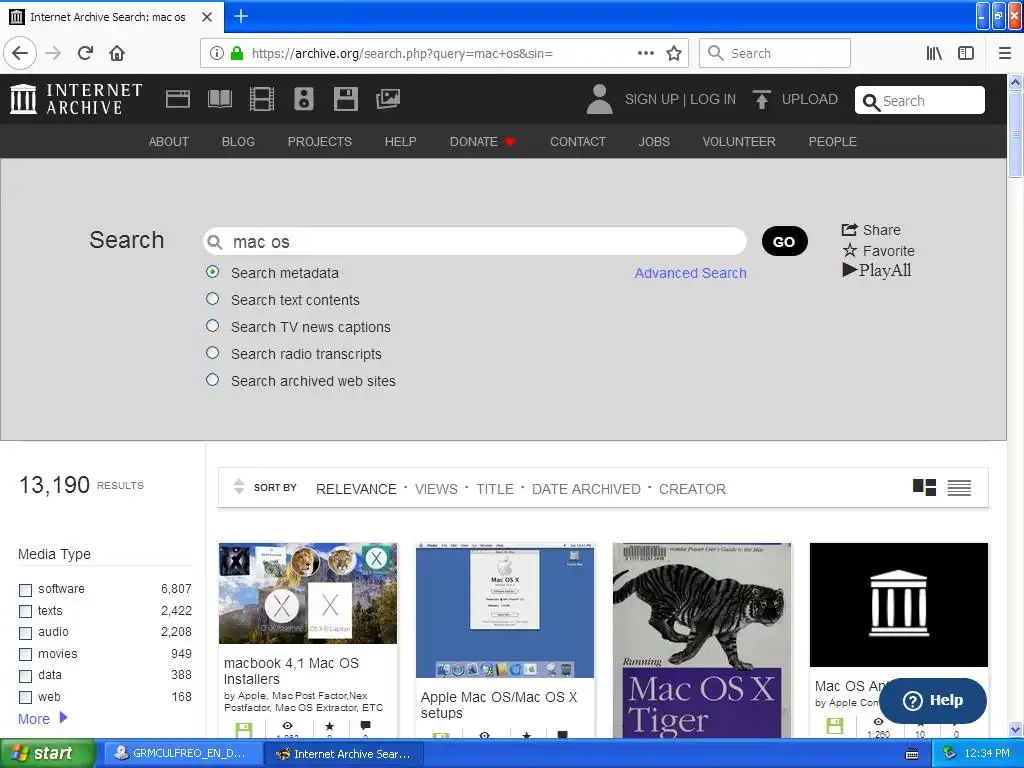The image size is (1024, 768).
Task: Open the Video film-strip icon
Action: [x=262, y=99]
